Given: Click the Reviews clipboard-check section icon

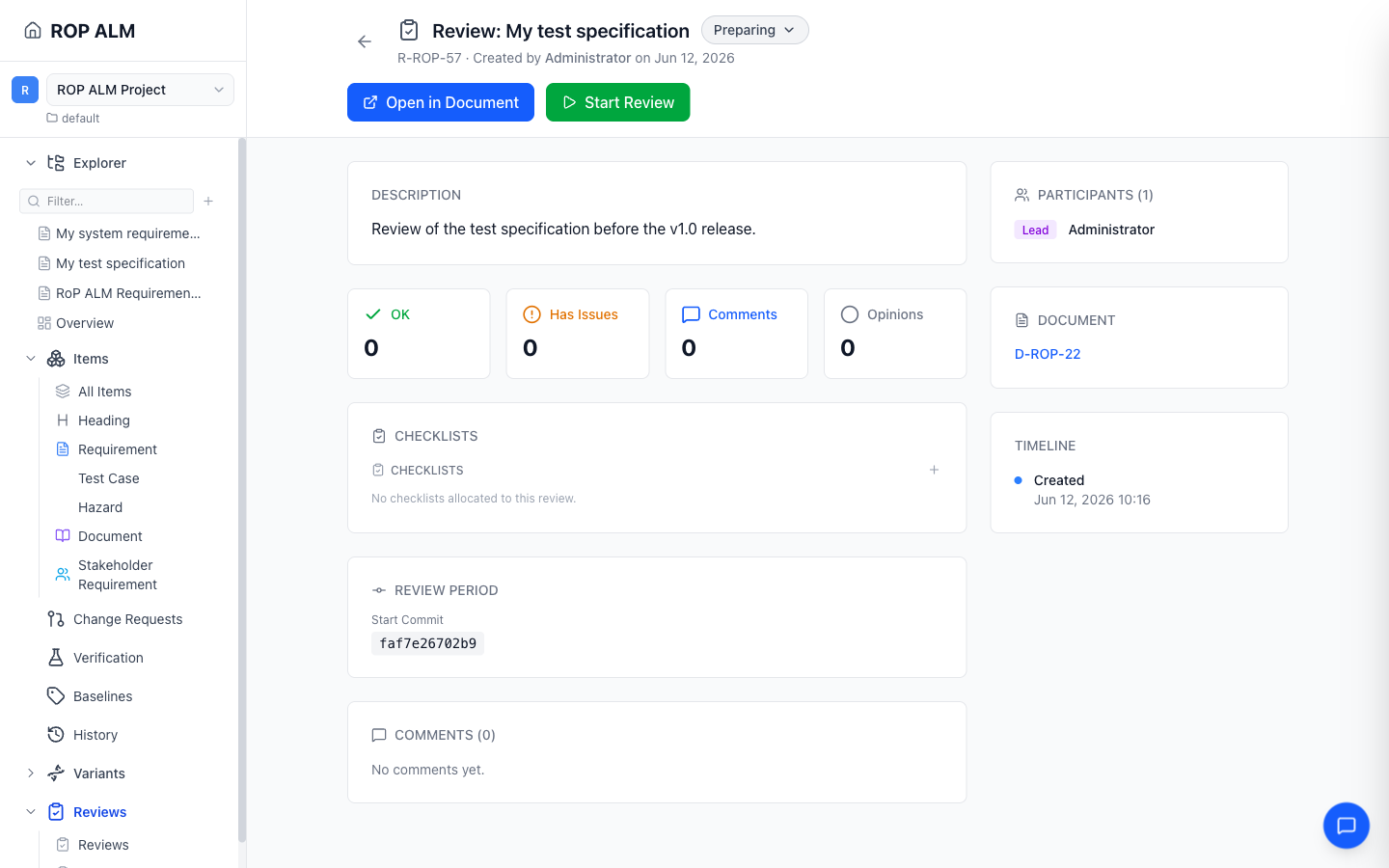Looking at the screenshot, I should (56, 812).
